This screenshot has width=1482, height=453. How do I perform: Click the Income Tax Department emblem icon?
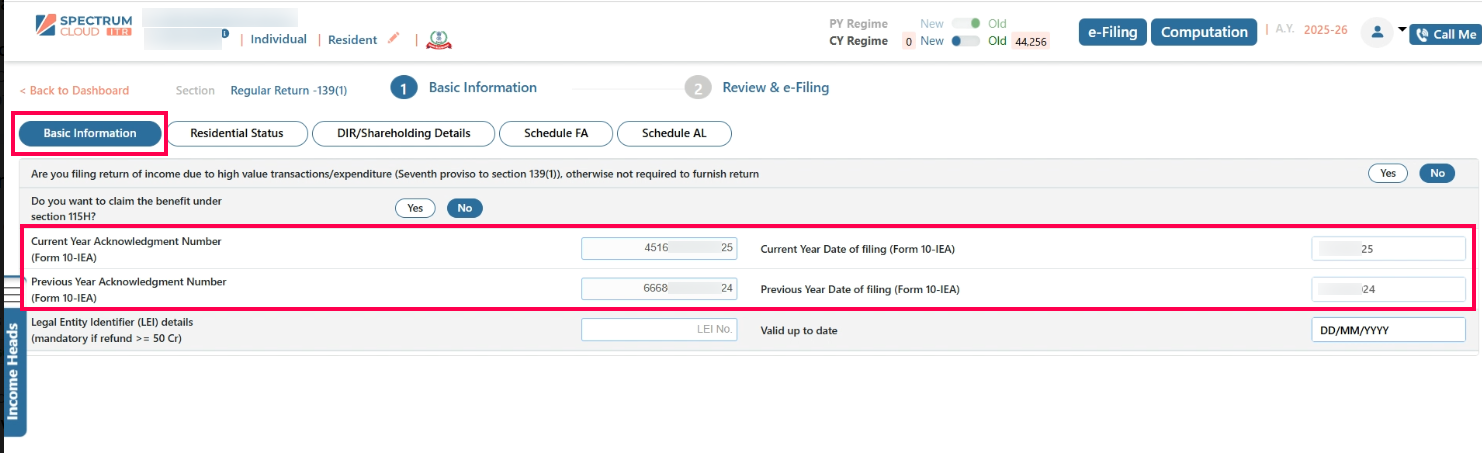pyautogui.click(x=439, y=39)
